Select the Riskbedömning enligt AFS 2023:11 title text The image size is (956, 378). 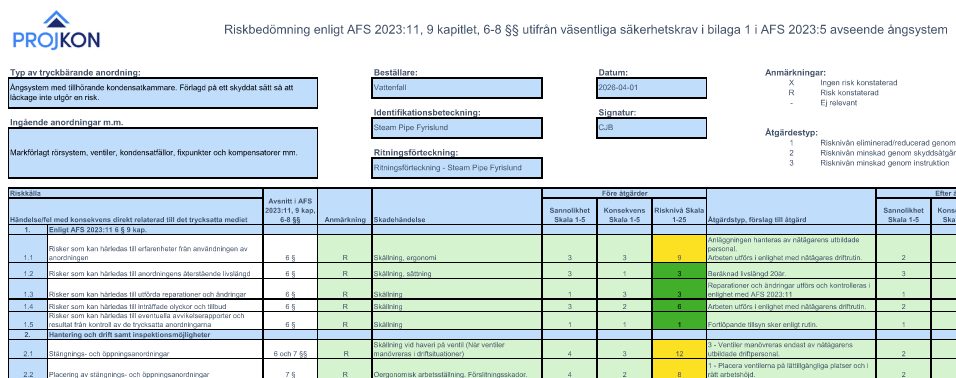[x=585, y=30]
